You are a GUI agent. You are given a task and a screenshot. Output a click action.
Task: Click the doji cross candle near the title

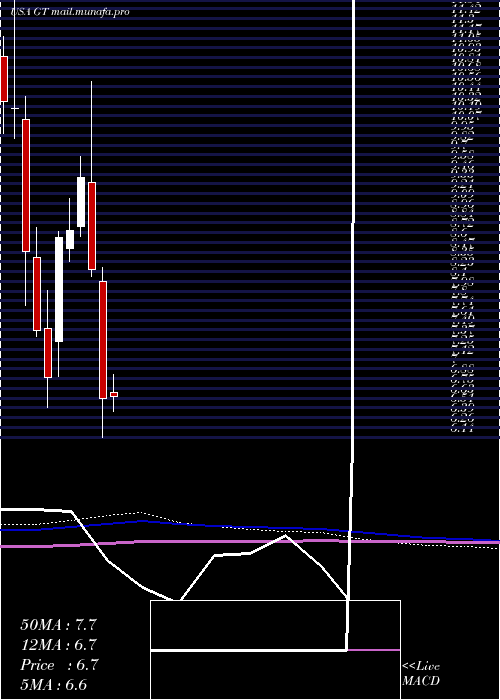coord(15,108)
